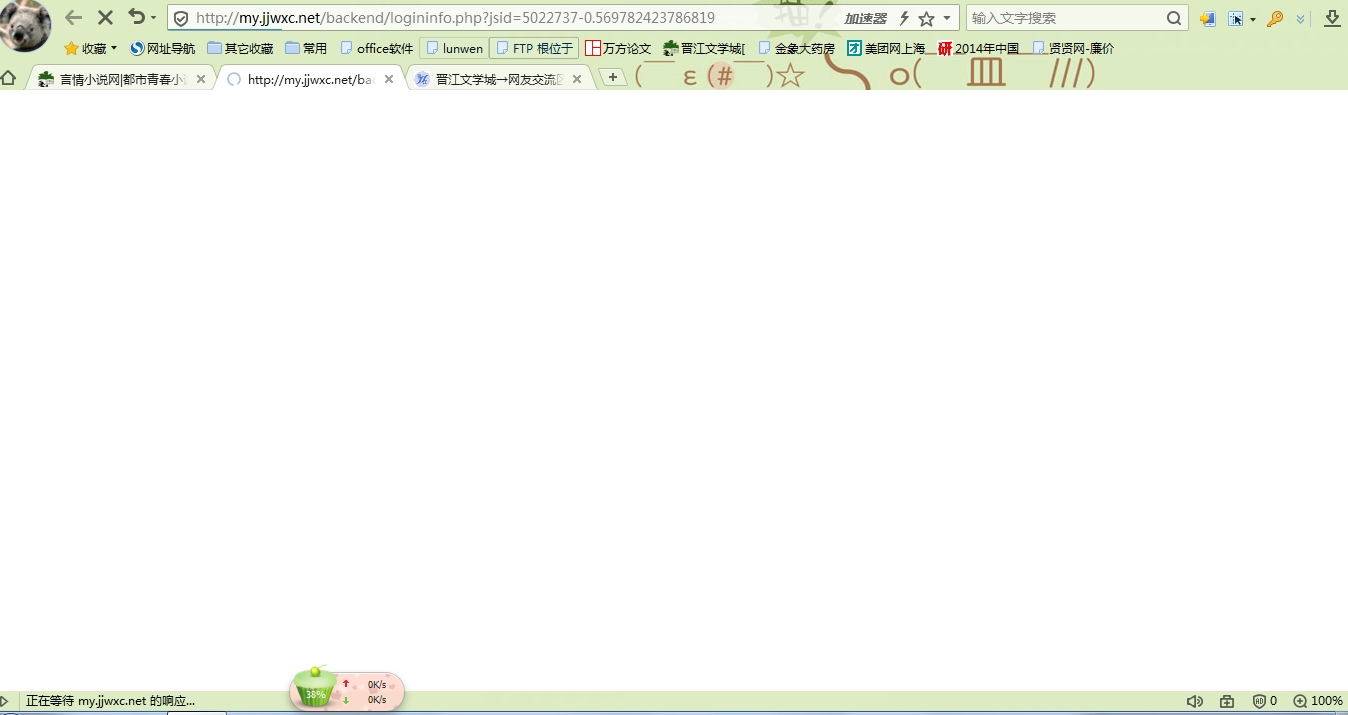This screenshot has width=1348, height=715.
Task: Click the green cupcake memory accelerator ball
Action: 316,688
